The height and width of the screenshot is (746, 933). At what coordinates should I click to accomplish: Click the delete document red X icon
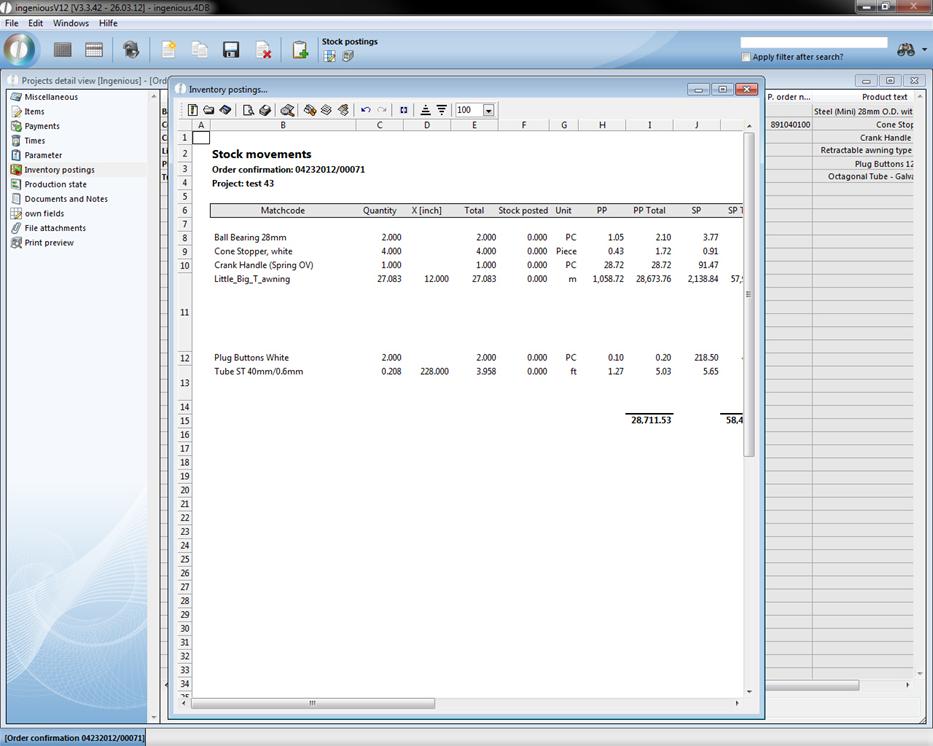(x=263, y=50)
